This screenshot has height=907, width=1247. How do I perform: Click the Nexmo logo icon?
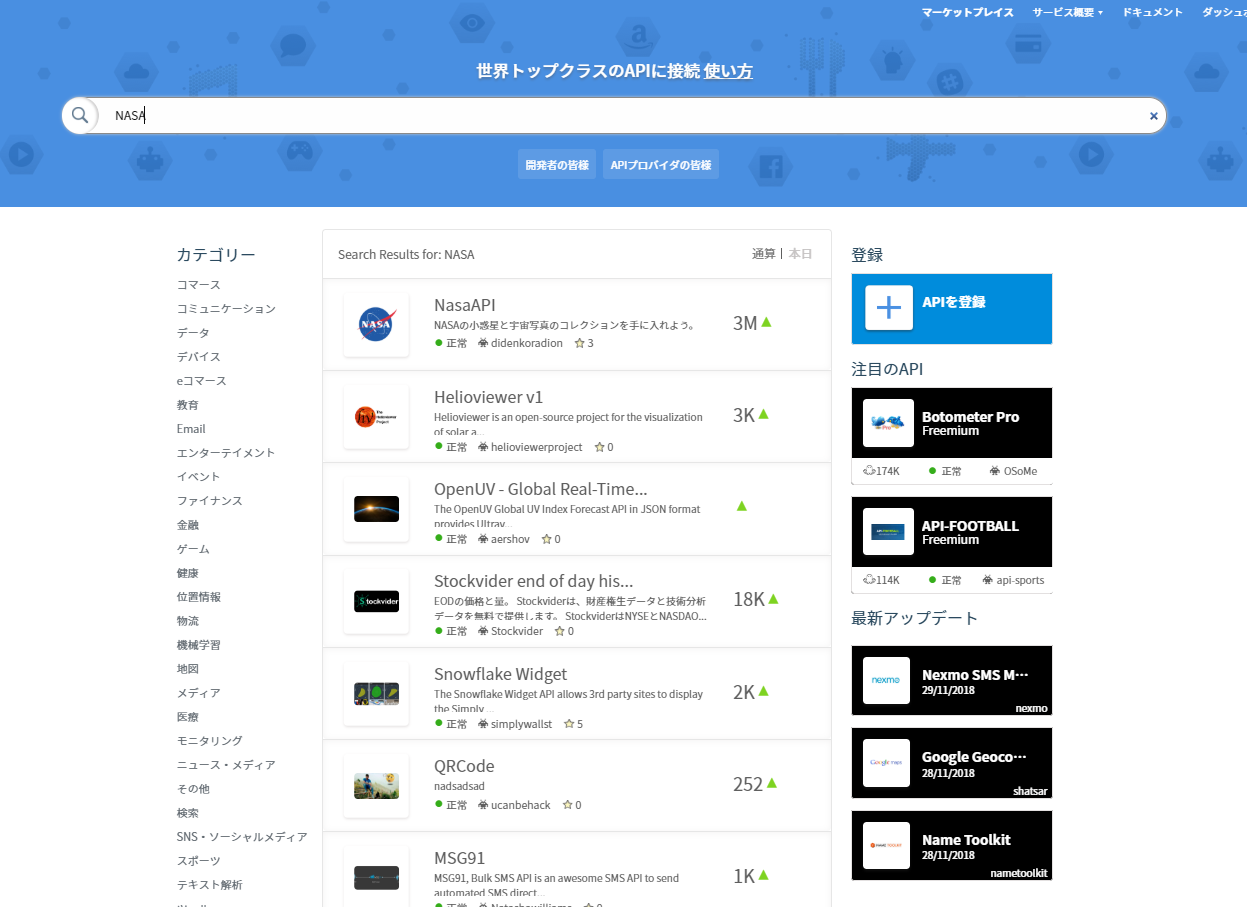(887, 681)
